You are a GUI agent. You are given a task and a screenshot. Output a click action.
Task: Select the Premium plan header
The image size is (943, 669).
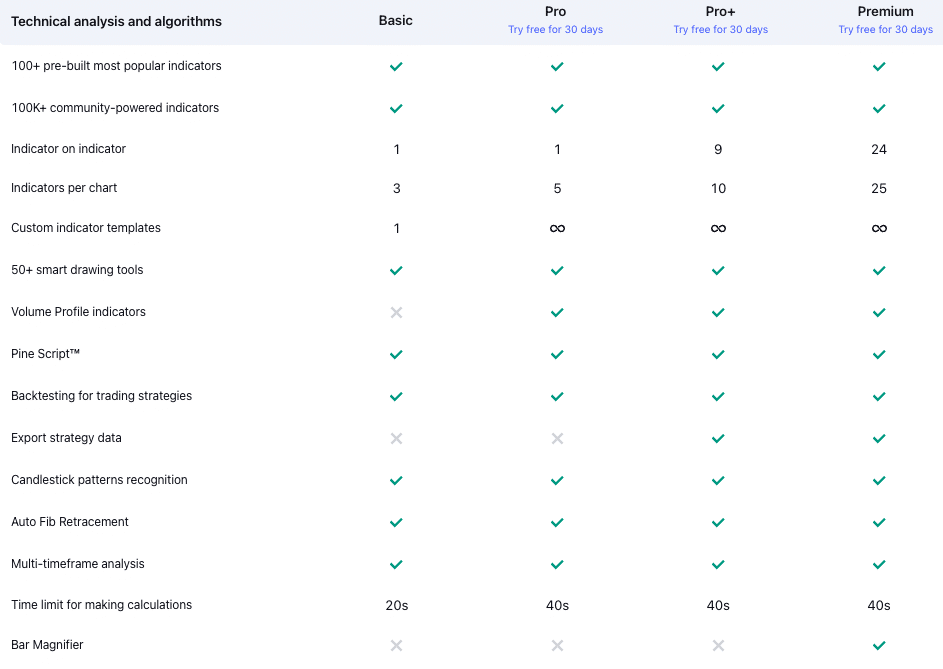(885, 12)
